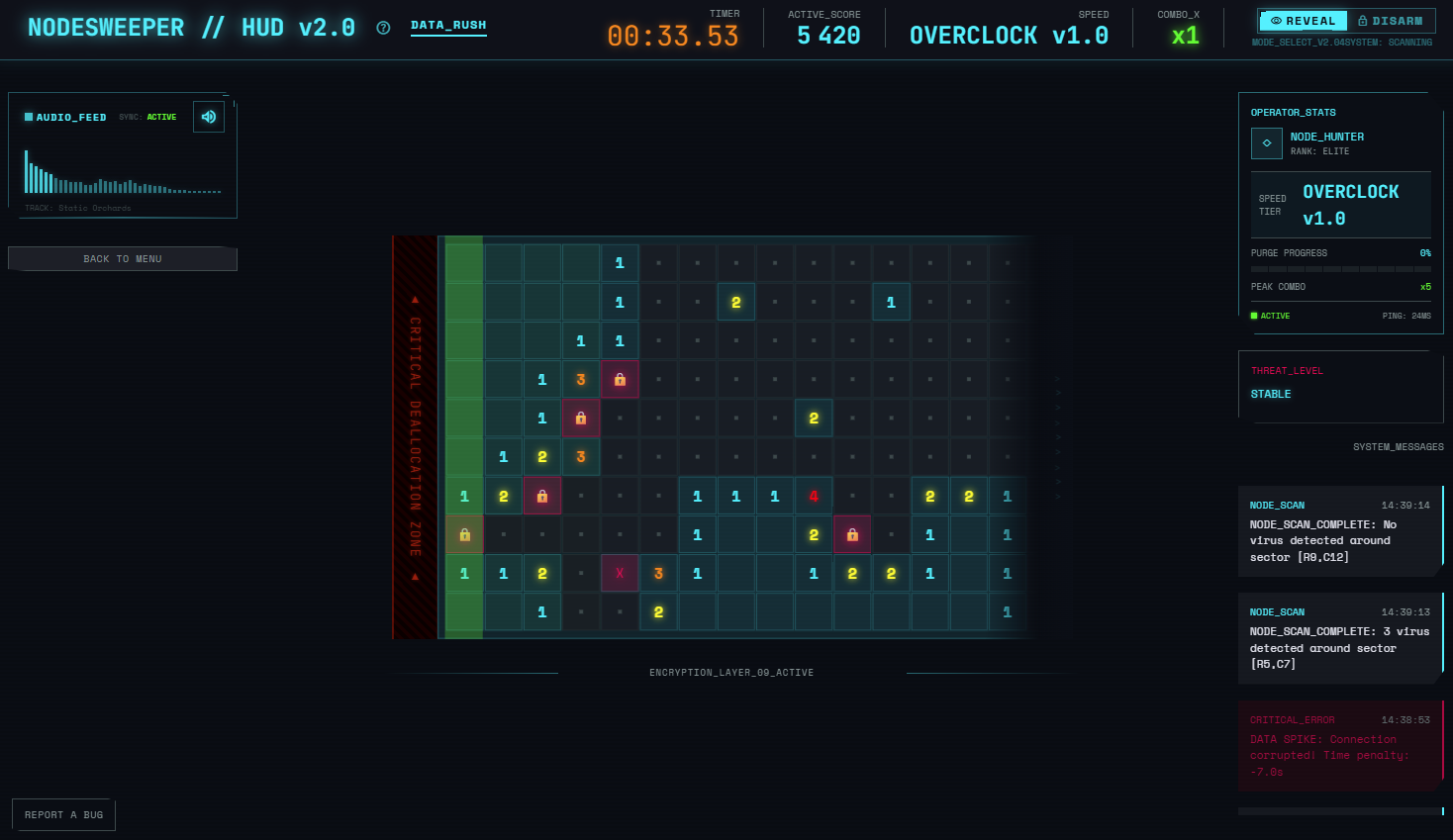Click the audio feed waveform visualizer
Image resolution: width=1453 pixels, height=840 pixels.
click(123, 172)
